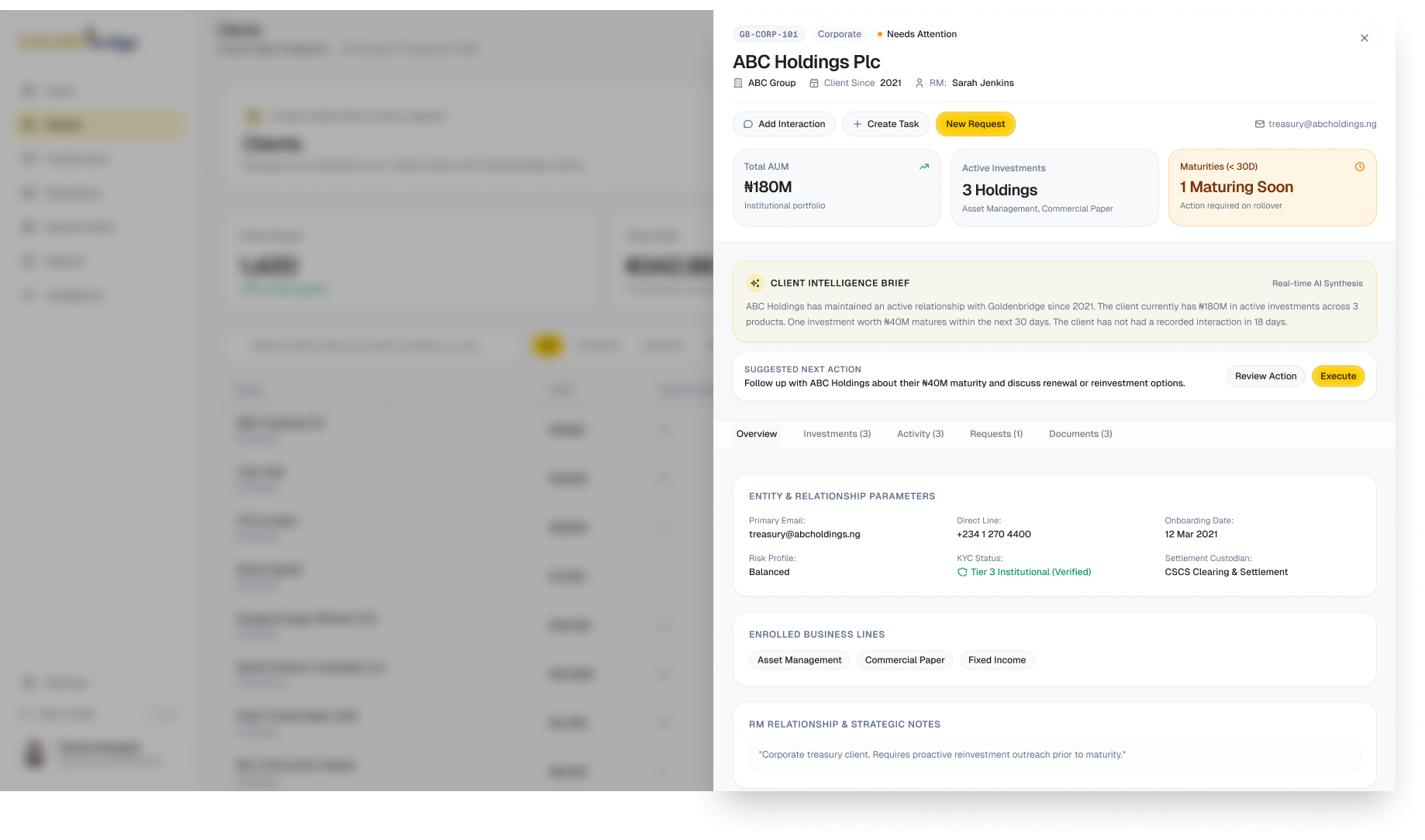This screenshot has height=840, width=1425.
Task: Execute the suggested next action
Action: 1338,376
